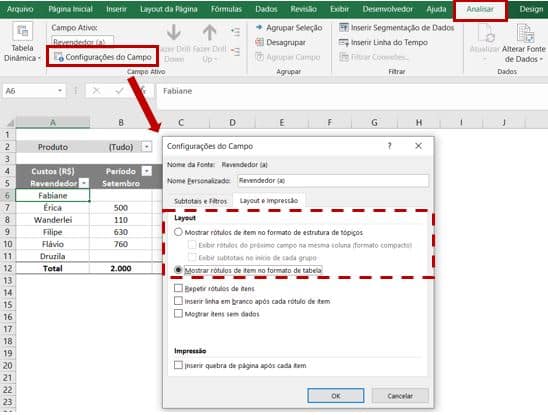Open the Desenvolvedor tab
The width and height of the screenshot is (548, 415).
point(388,9)
